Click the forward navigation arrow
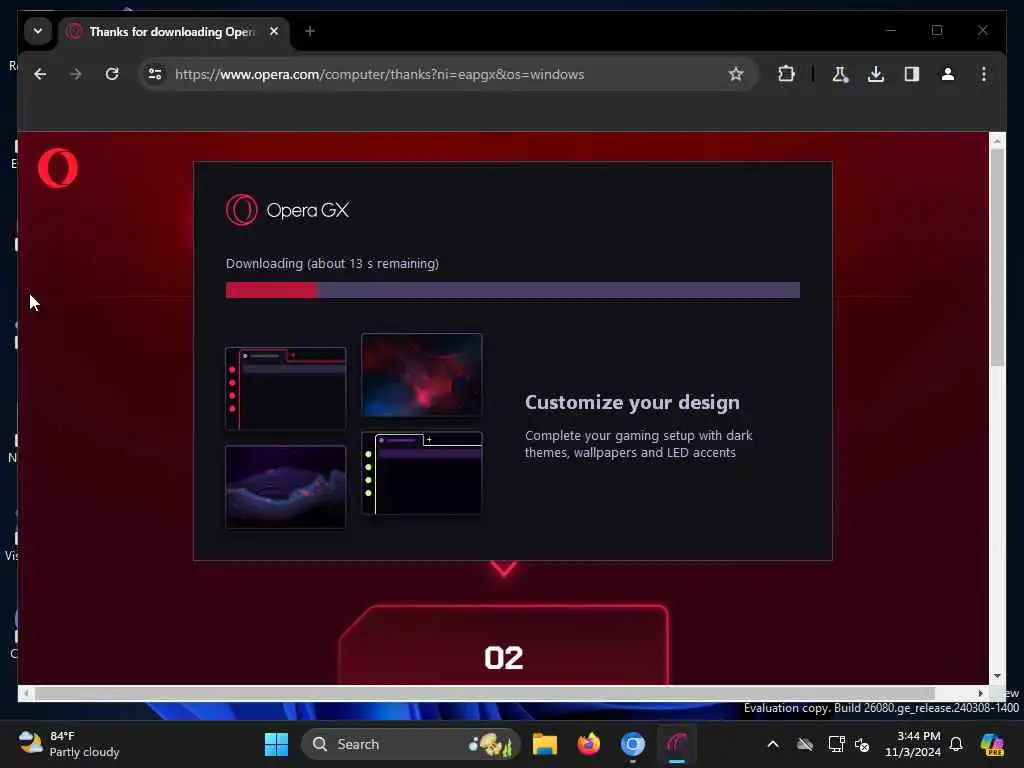 pos(76,74)
